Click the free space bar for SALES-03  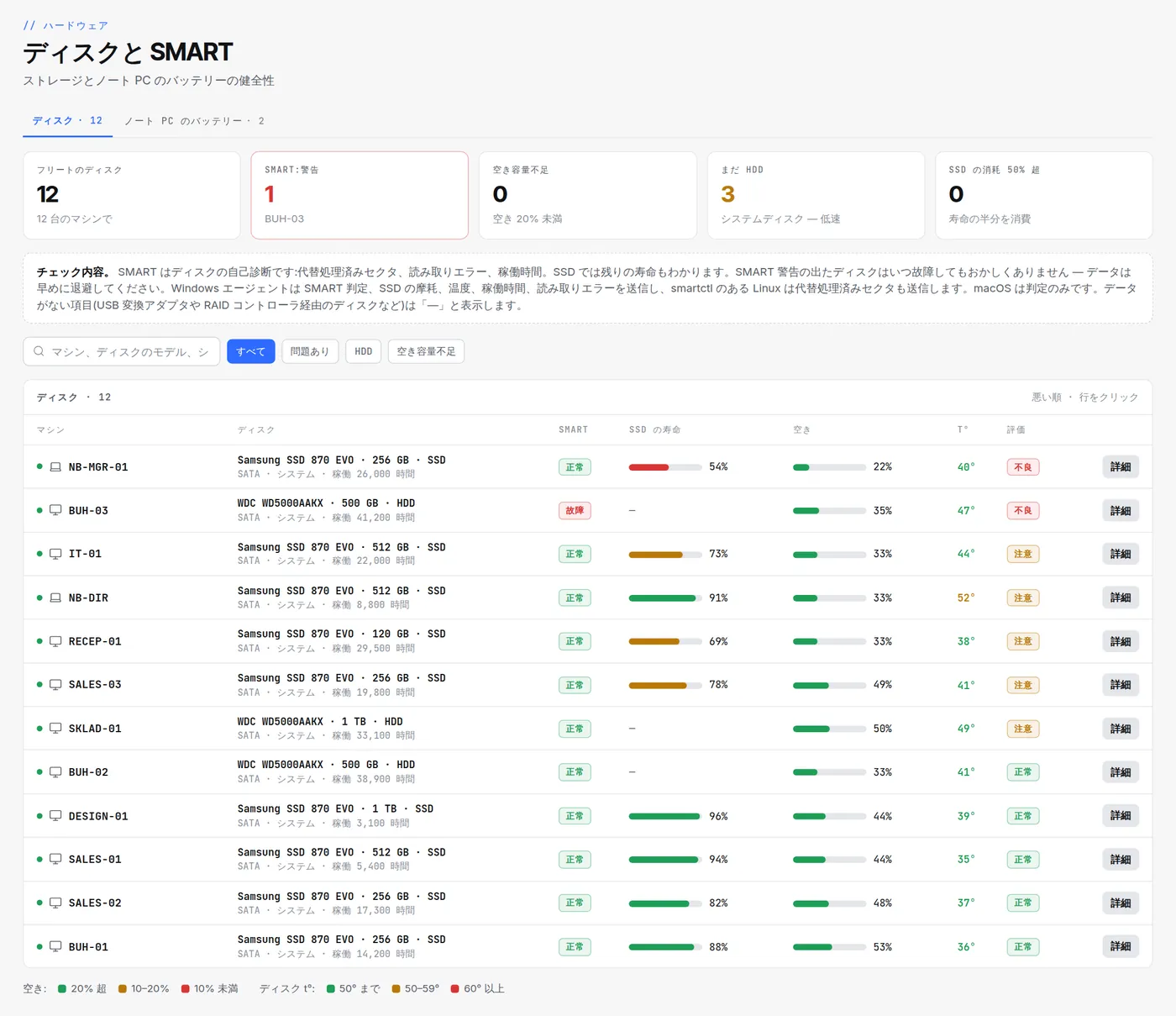pos(829,685)
